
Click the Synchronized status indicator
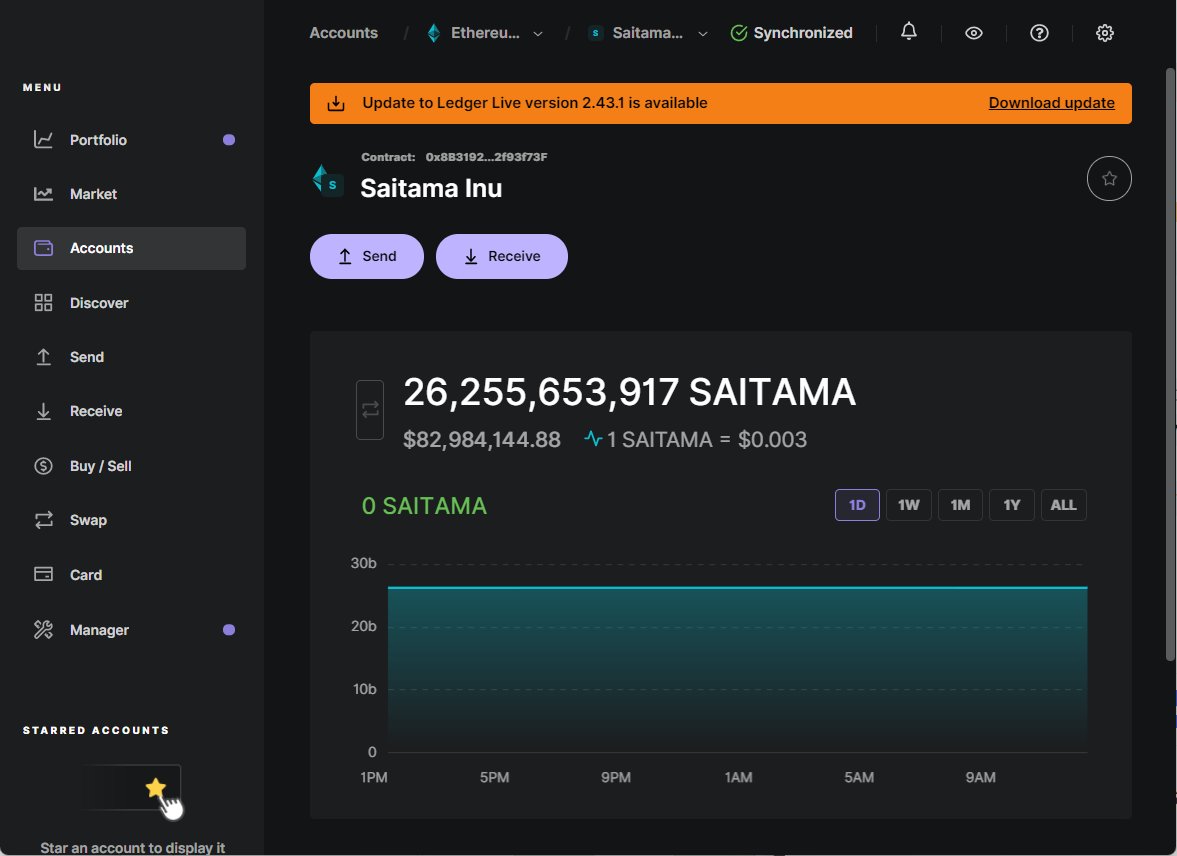tap(791, 33)
